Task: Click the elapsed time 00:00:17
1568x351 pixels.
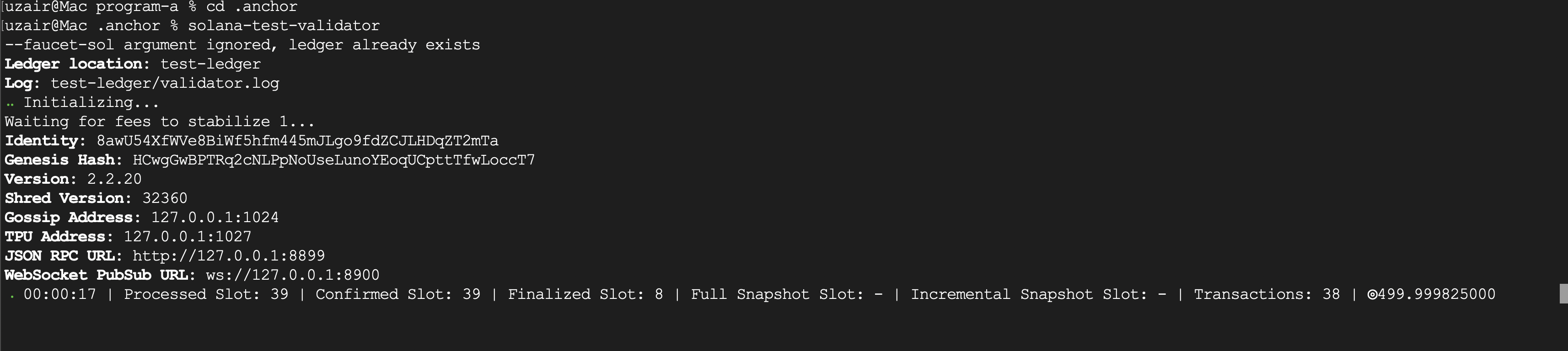Action: point(59,294)
